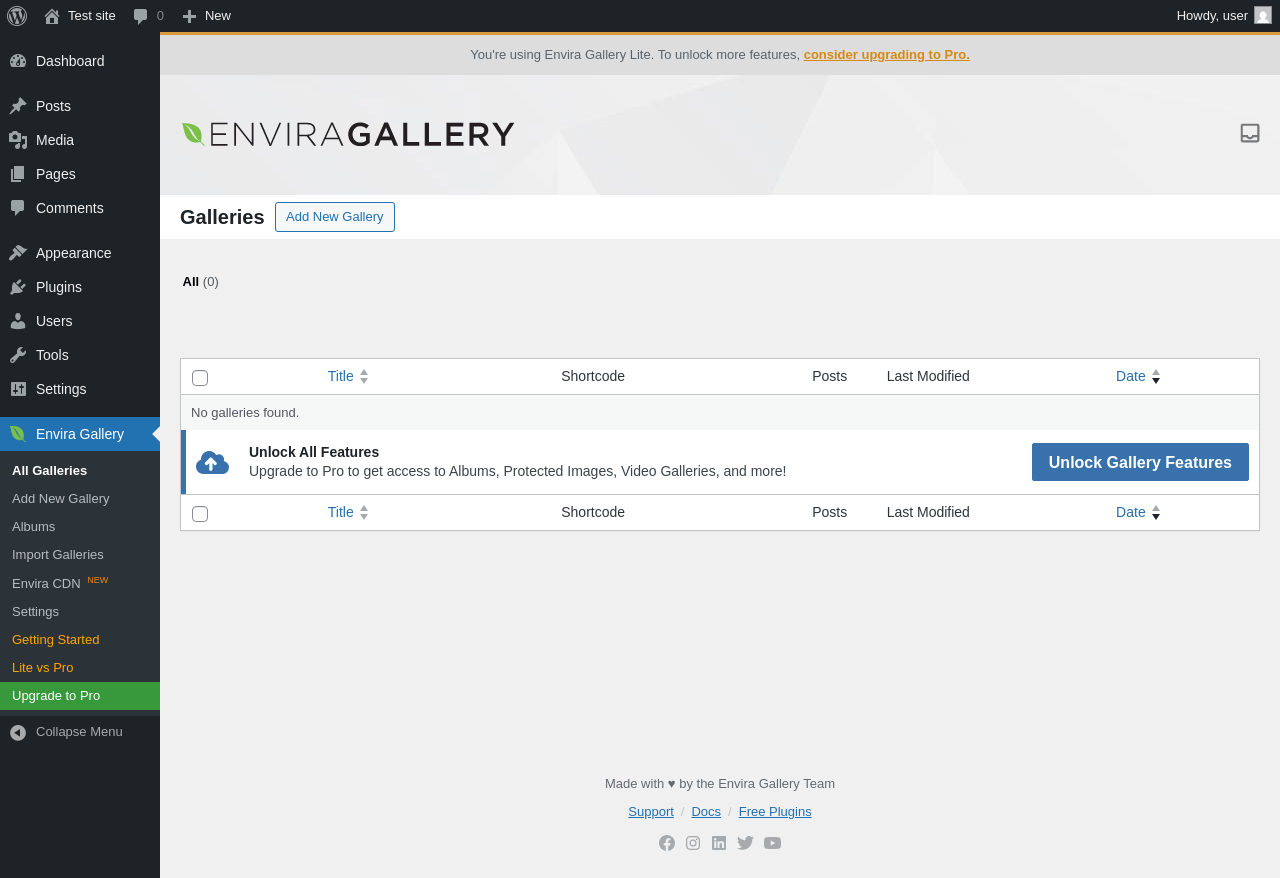Open the notifications inbox icon

[x=1250, y=133]
